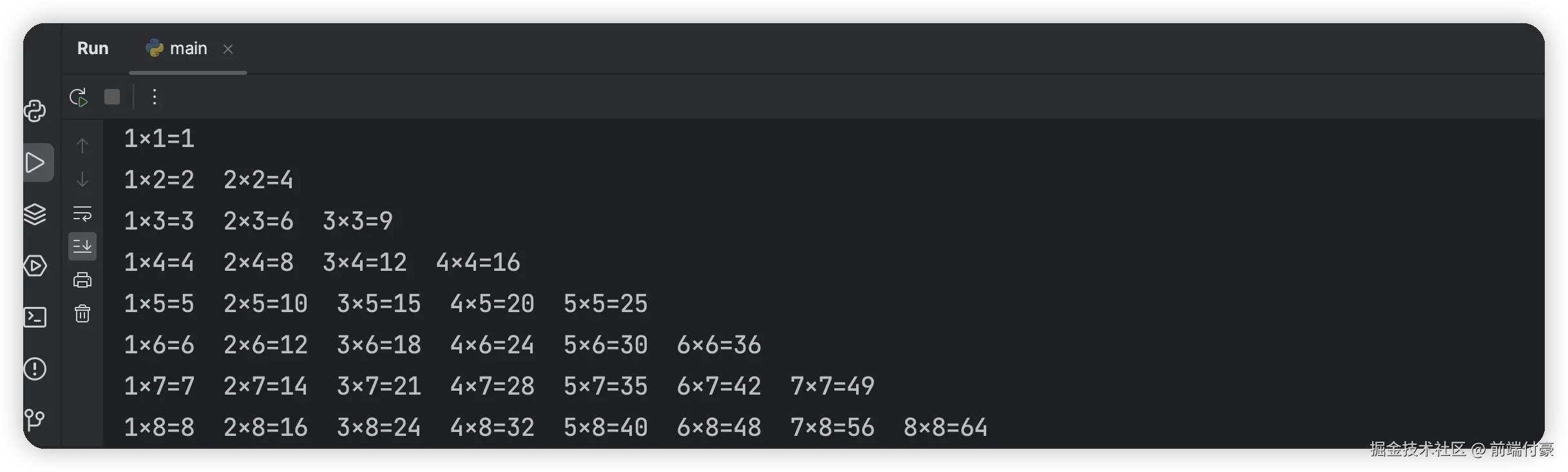This screenshot has height=472, width=1568.
Task: Open the three-dot more options menu
Action: coord(154,97)
